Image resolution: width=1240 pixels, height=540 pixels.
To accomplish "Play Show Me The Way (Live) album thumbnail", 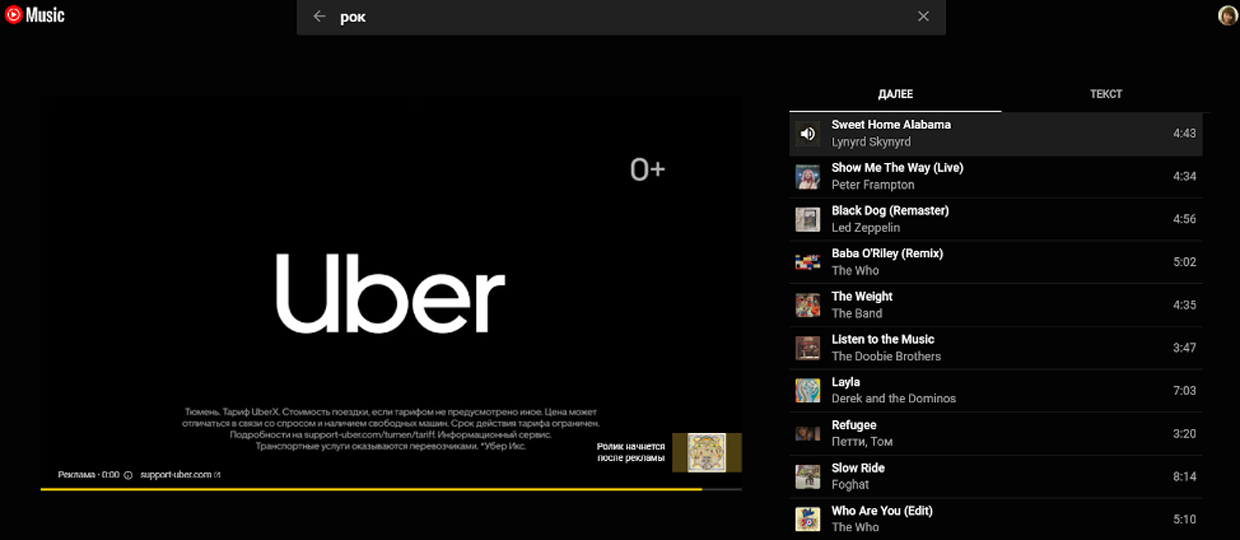I will 808,177.
